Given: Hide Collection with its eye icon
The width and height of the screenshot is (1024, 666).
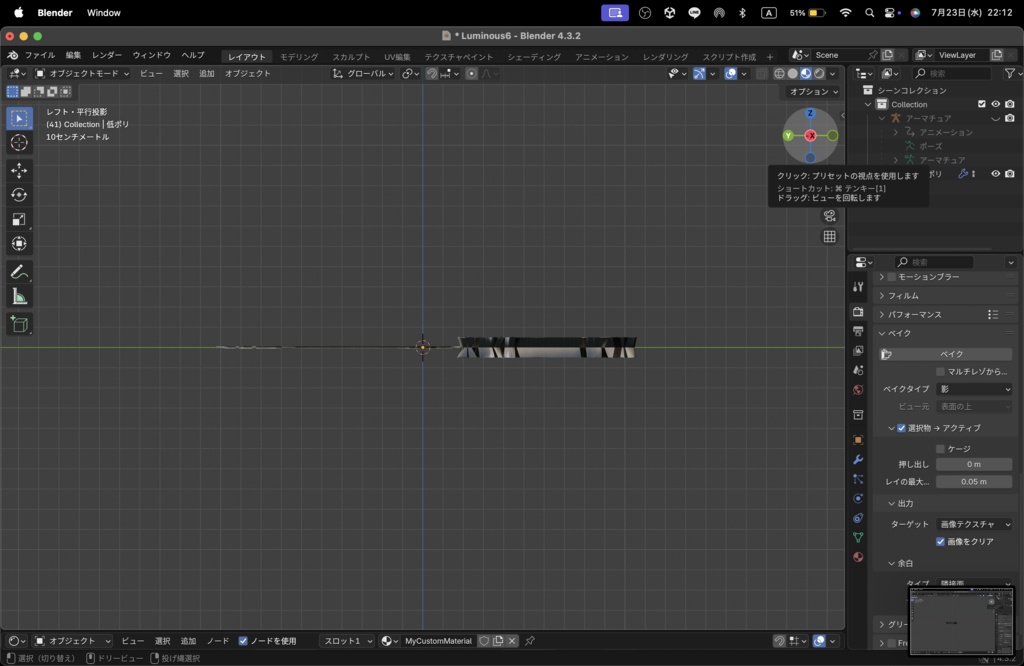Looking at the screenshot, I should click(x=995, y=104).
